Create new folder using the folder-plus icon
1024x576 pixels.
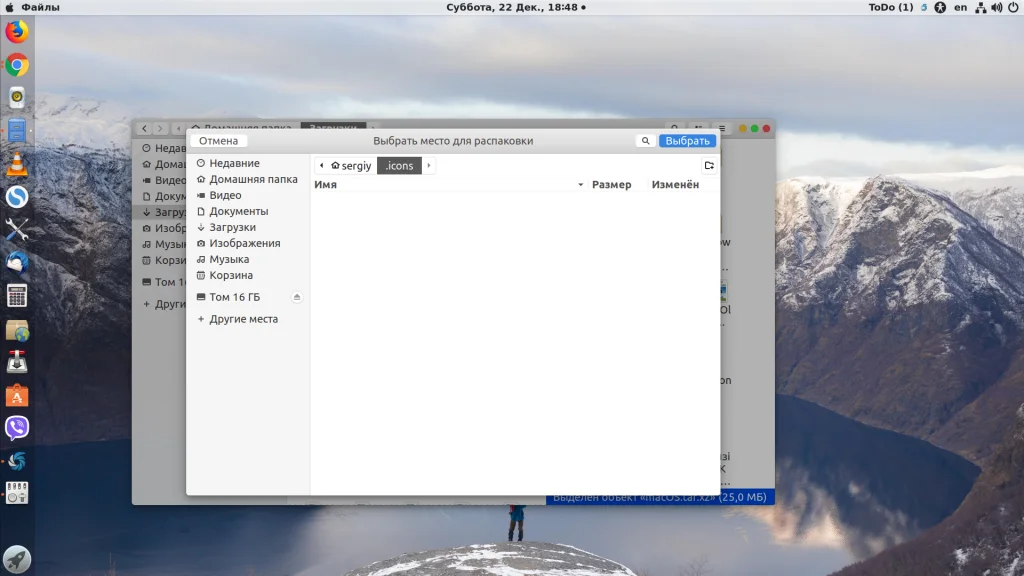[x=709, y=166]
